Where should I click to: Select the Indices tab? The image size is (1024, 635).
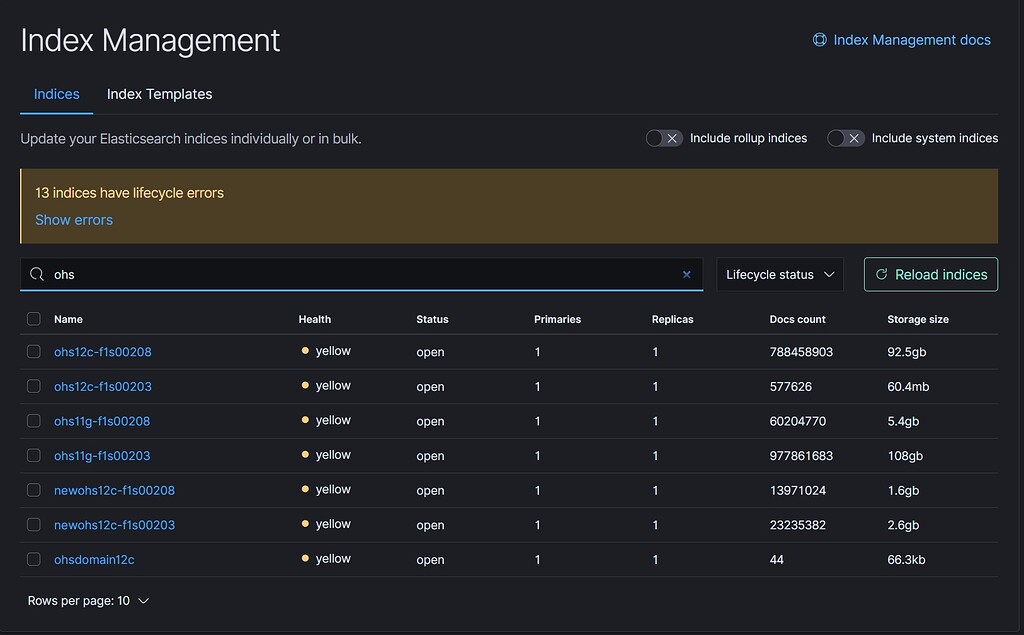point(56,93)
